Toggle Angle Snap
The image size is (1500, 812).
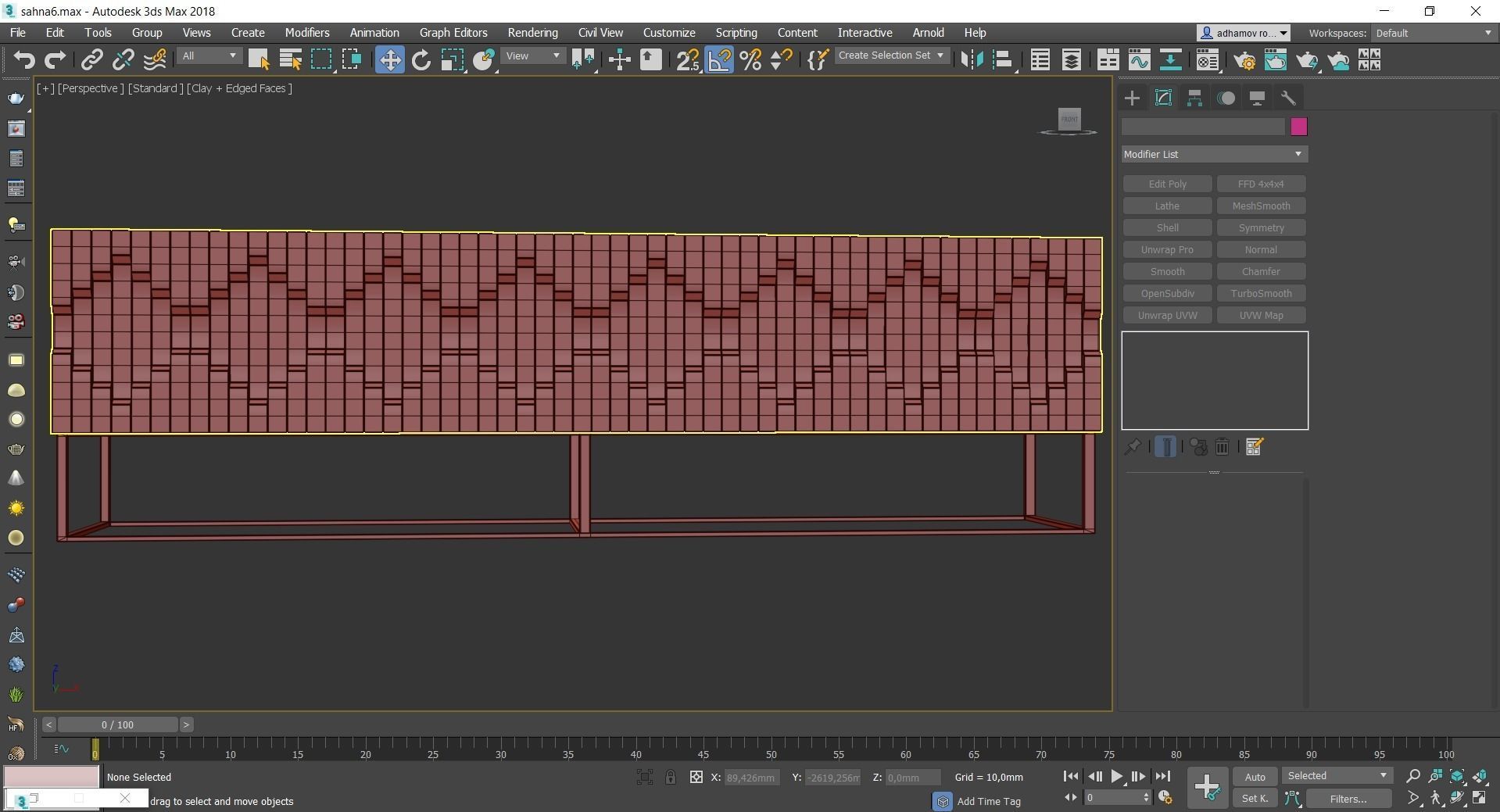[719, 60]
